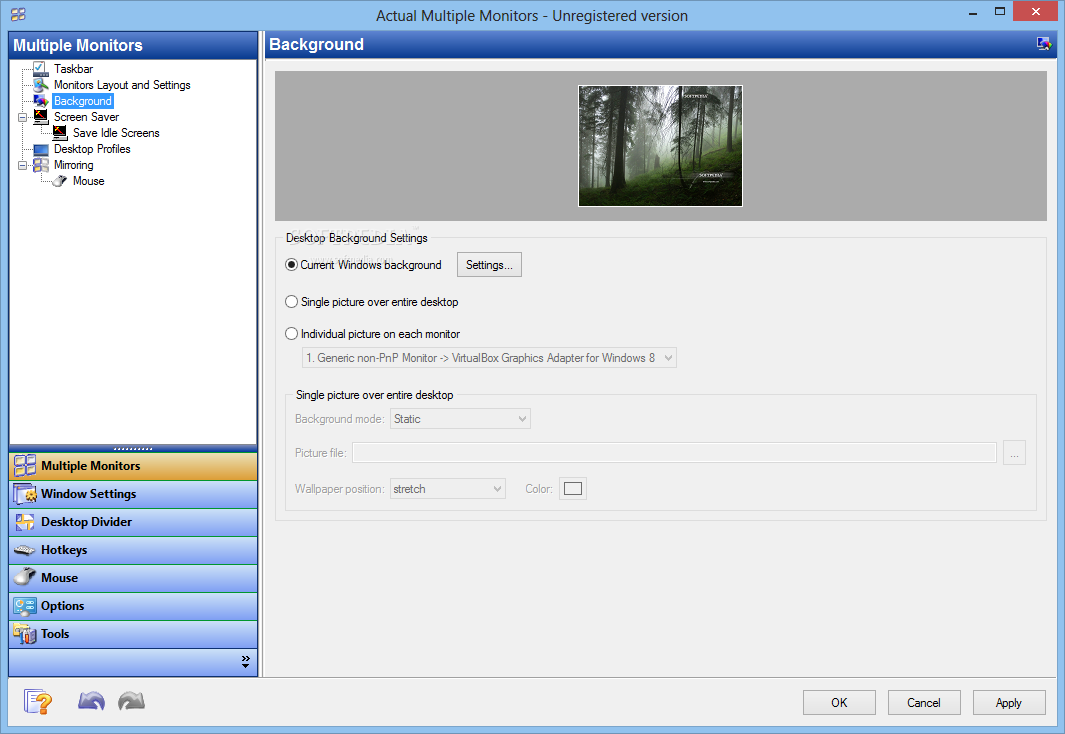Open the Desktop Divider section
Viewport: 1065px width, 734px height.
point(133,521)
